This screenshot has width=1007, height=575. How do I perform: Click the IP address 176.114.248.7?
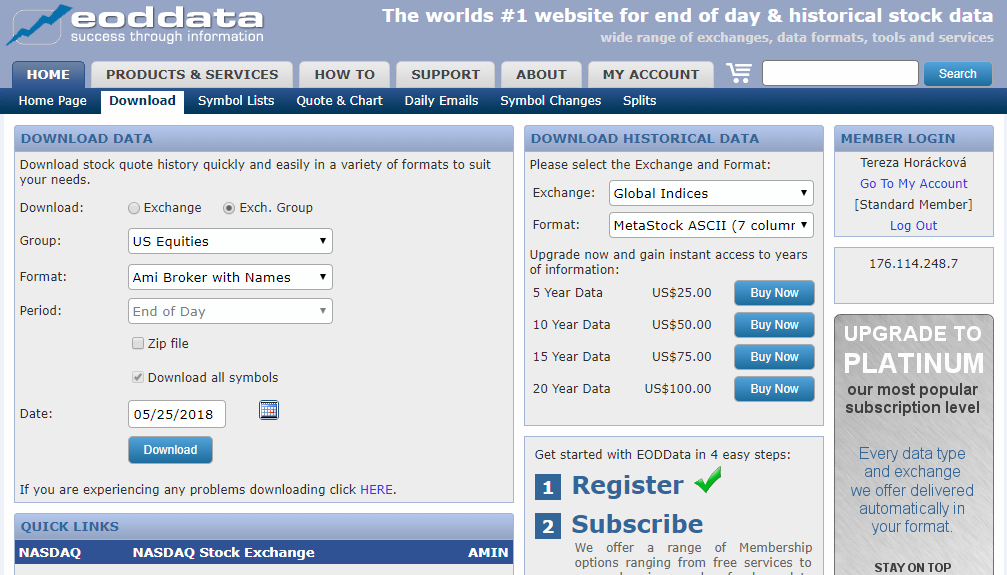click(913, 263)
